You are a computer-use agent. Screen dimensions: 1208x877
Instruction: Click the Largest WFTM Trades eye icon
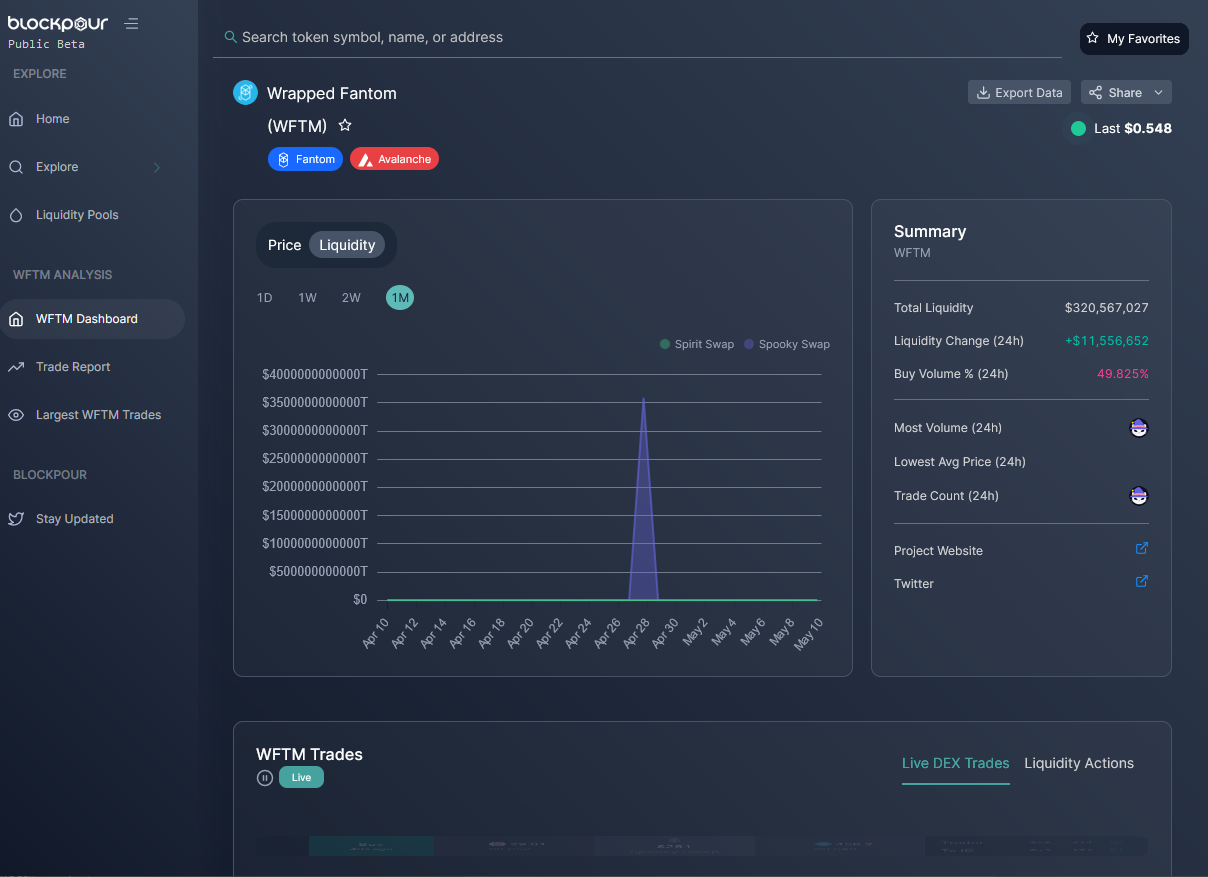[16, 415]
